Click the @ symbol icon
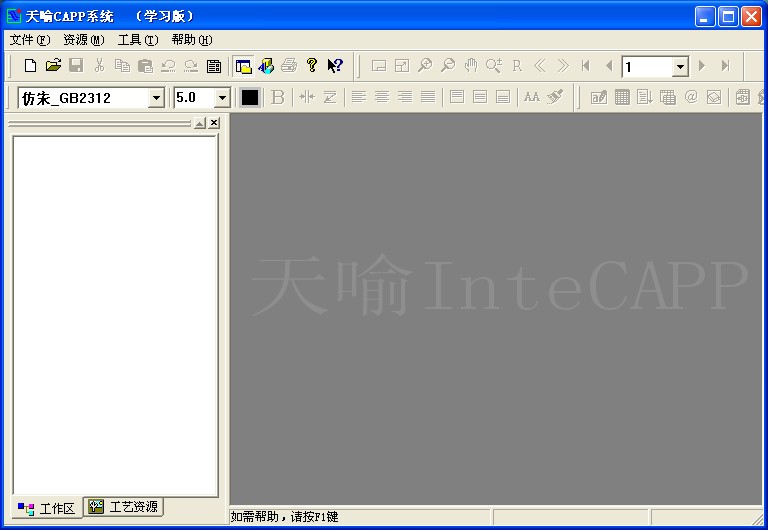 click(691, 97)
